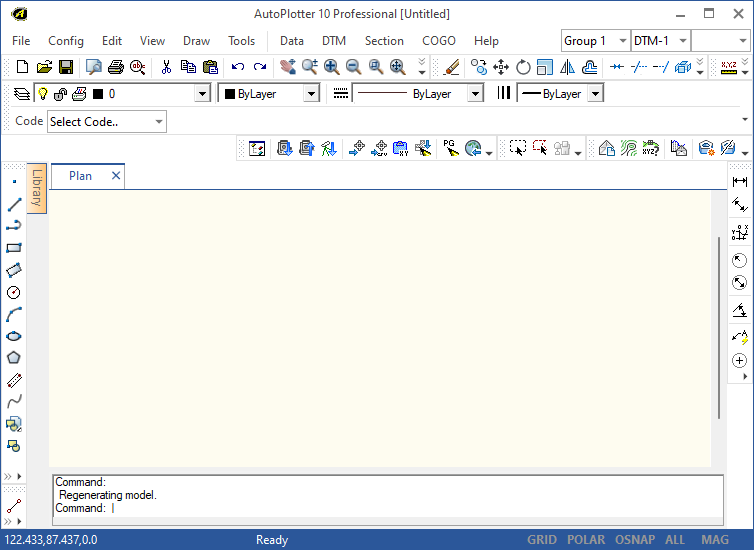Switch to the Plan tab
The width and height of the screenshot is (754, 550).
click(x=80, y=176)
